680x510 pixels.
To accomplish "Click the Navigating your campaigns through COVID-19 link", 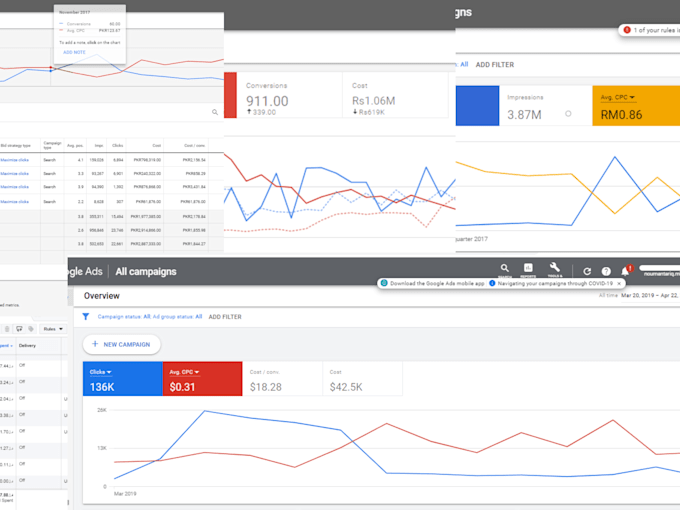I will click(x=555, y=283).
